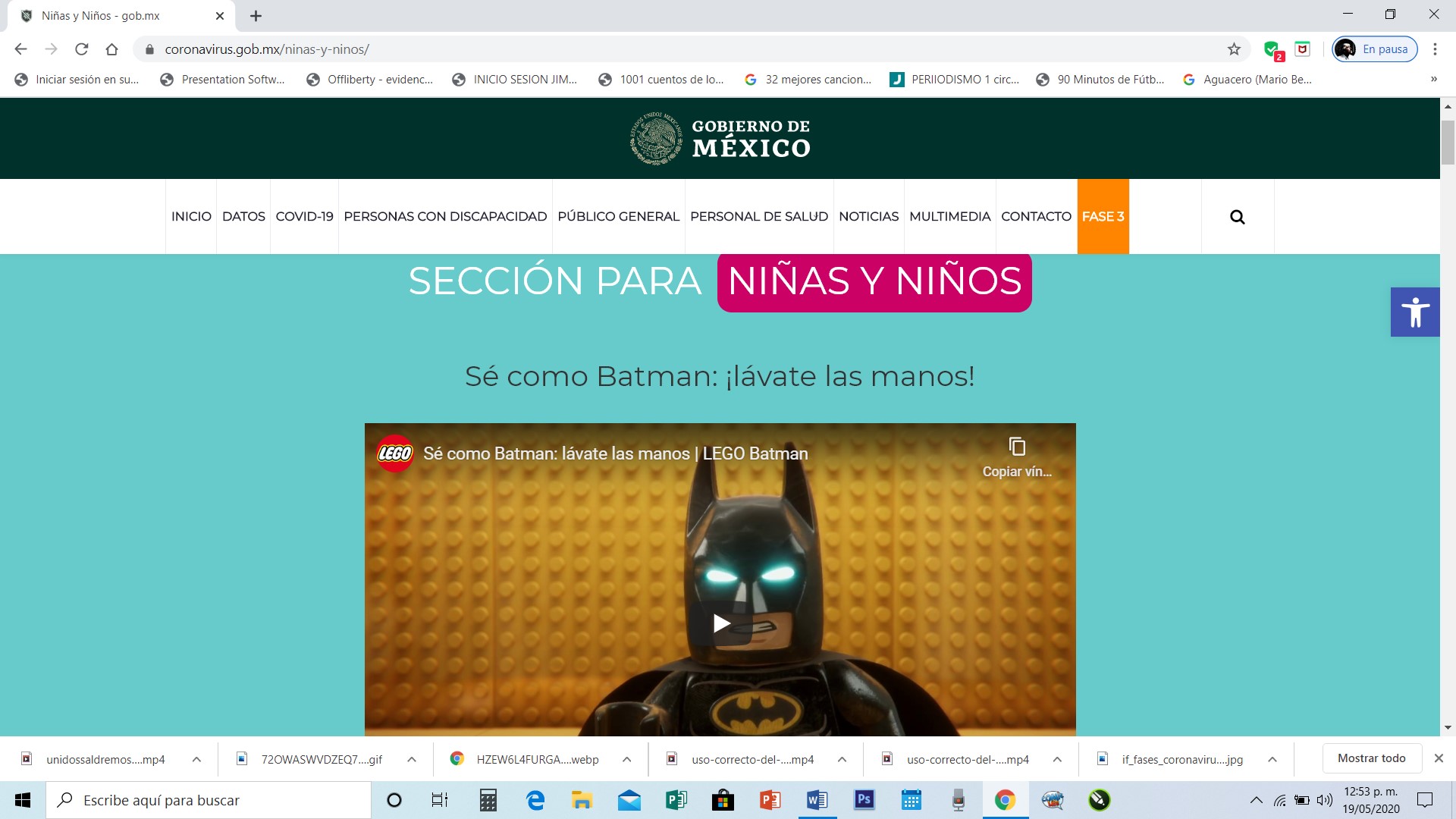The height and width of the screenshot is (819, 1456).
Task: Open the DATOS menu item
Action: tap(243, 217)
